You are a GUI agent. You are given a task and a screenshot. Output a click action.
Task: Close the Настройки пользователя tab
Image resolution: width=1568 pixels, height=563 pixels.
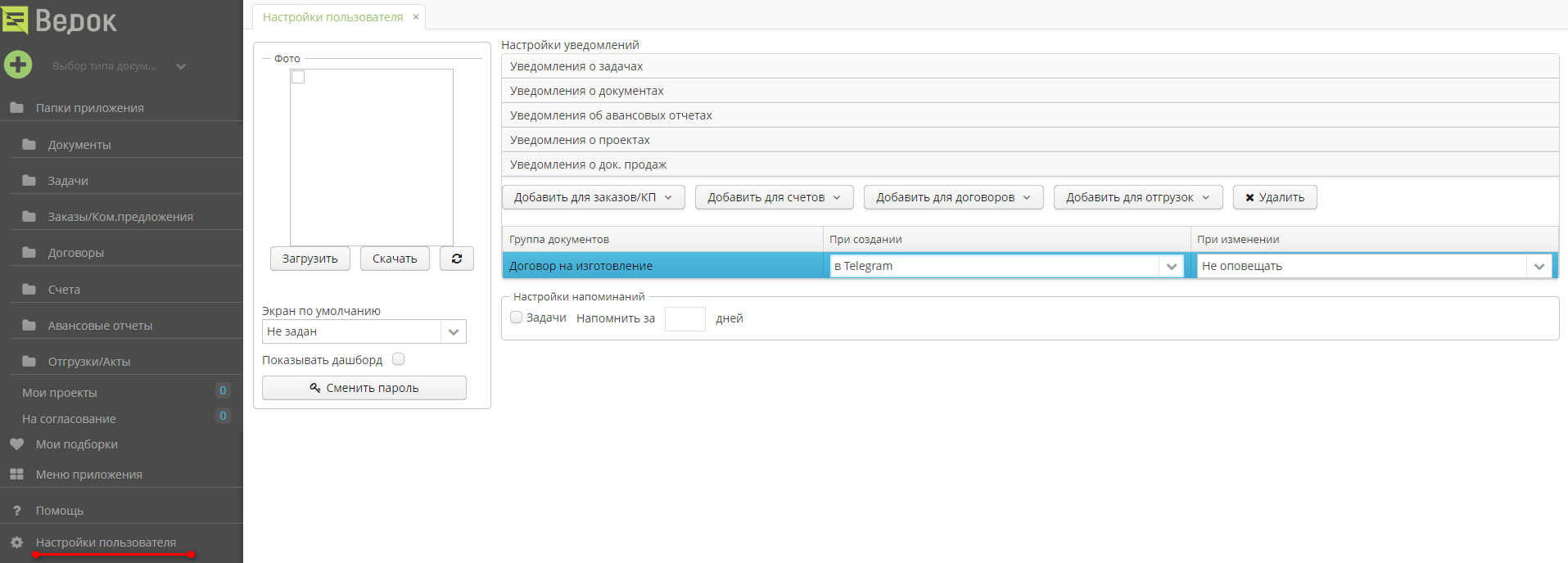click(416, 17)
